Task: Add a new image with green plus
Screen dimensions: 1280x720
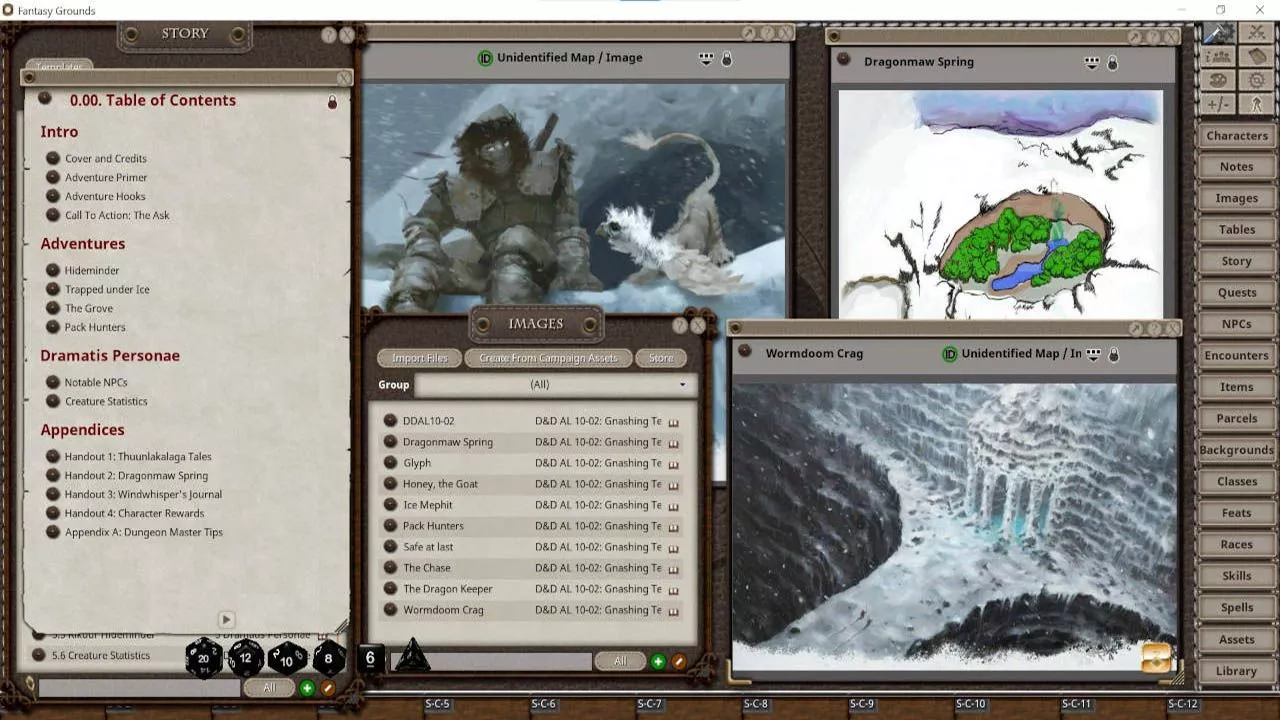Action: point(658,661)
